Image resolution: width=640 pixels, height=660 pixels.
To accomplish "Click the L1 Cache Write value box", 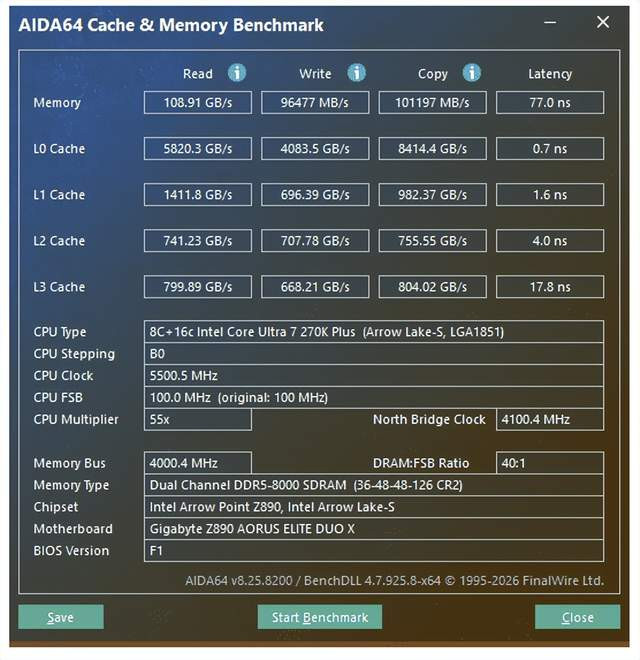I will pos(315,195).
